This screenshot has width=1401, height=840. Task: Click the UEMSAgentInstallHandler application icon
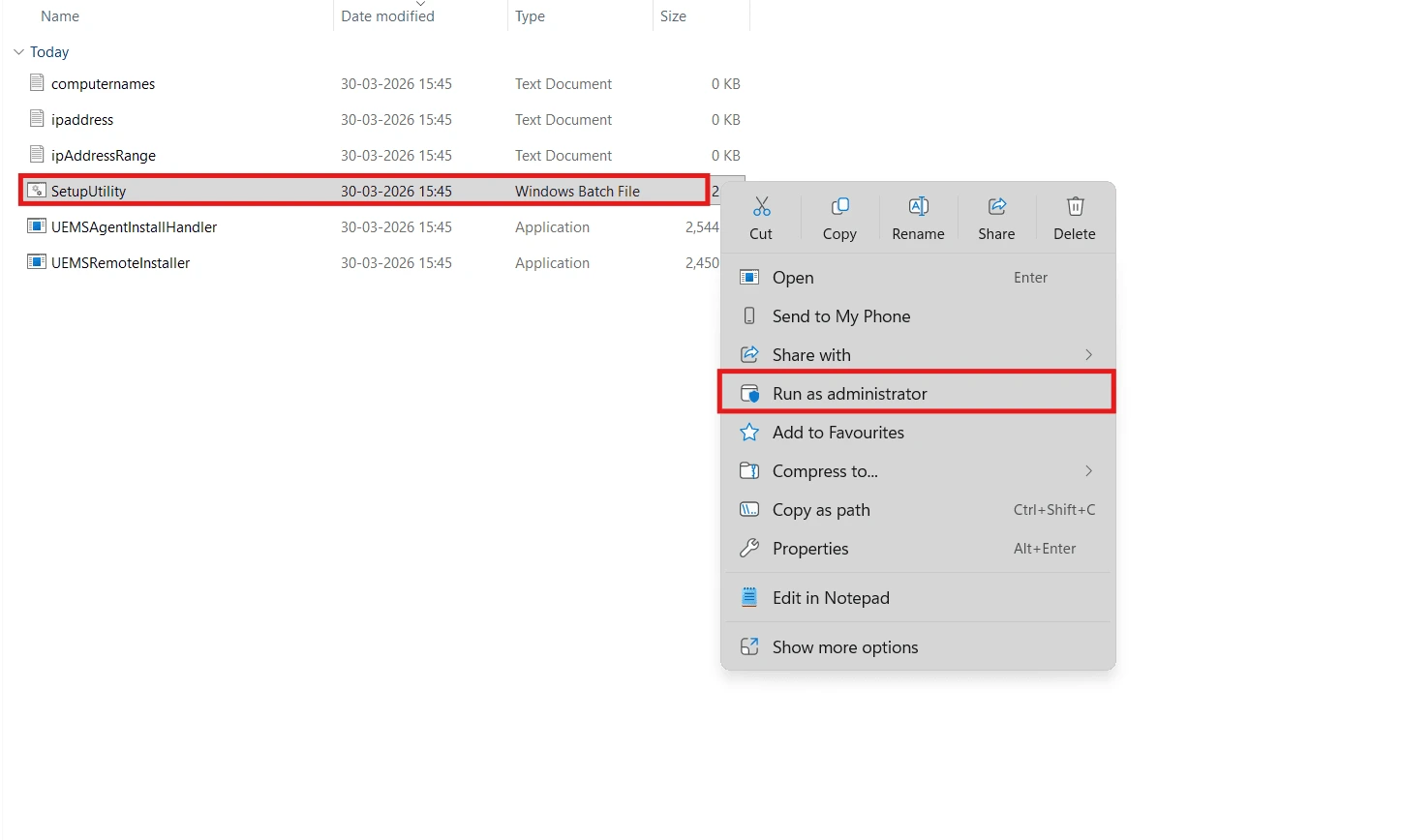37,226
